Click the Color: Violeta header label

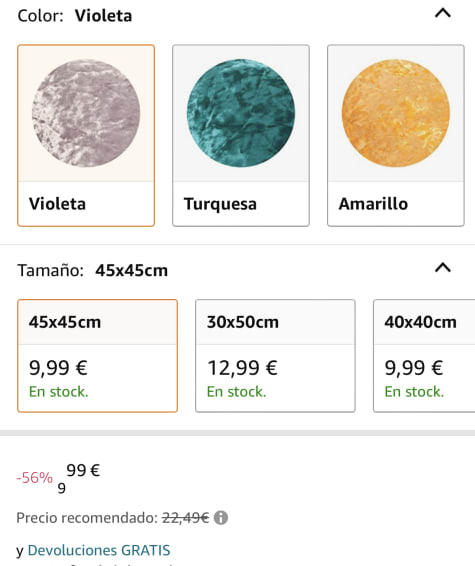tap(75, 16)
